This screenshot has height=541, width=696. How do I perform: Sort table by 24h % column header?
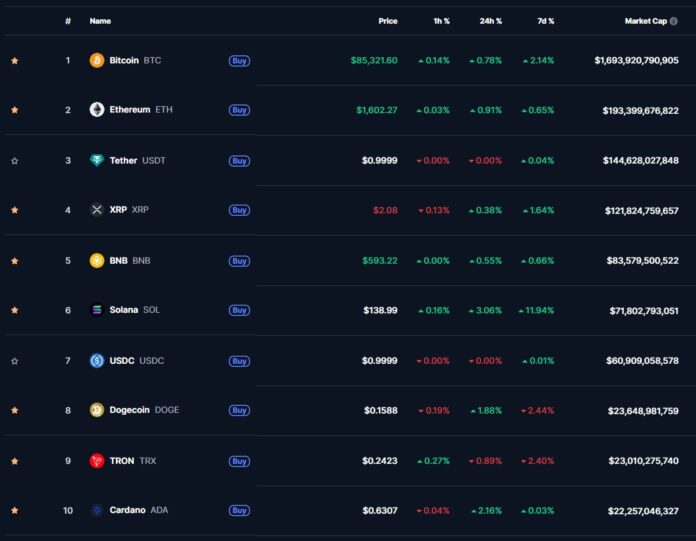490,21
